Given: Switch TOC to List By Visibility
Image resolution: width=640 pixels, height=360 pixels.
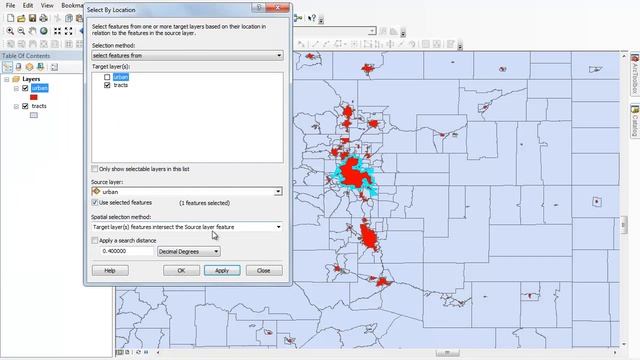Looking at the screenshot, I should pos(29,67).
